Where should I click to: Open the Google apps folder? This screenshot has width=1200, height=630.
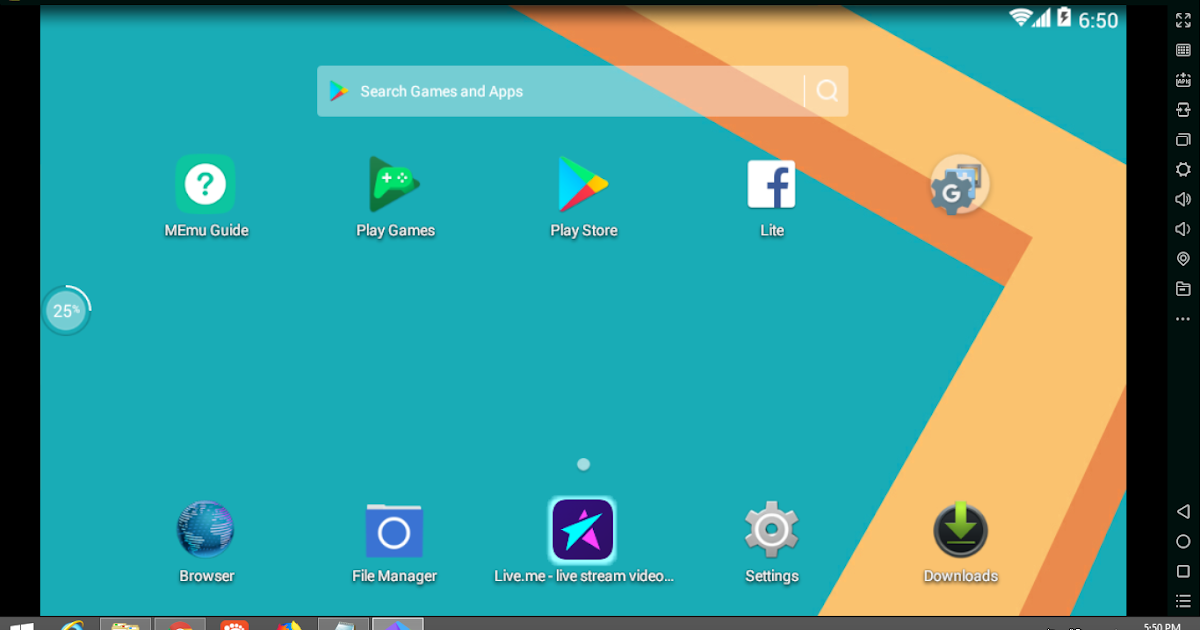(960, 185)
